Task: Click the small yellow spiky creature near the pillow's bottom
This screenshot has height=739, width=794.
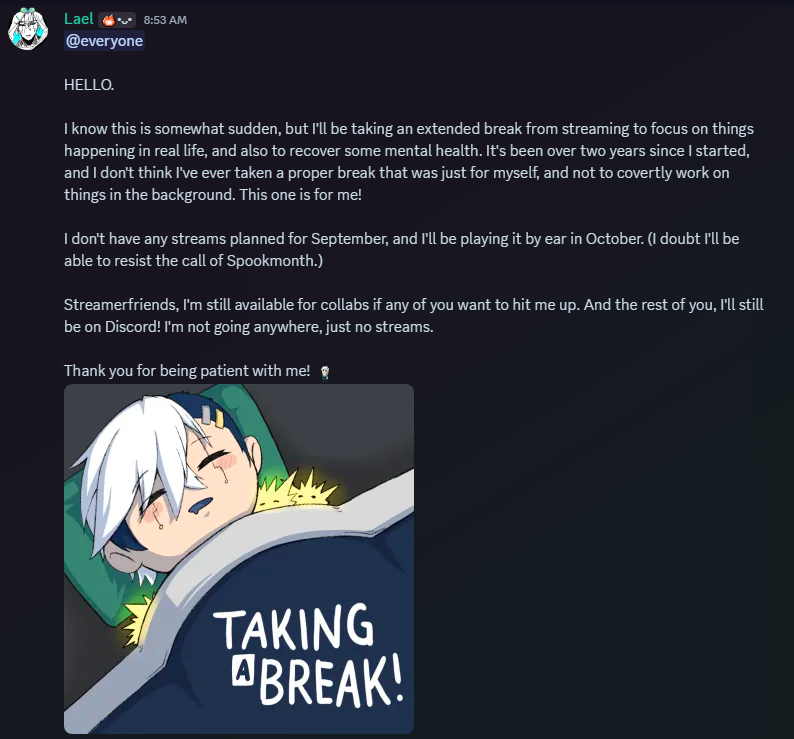Action: 136,620
